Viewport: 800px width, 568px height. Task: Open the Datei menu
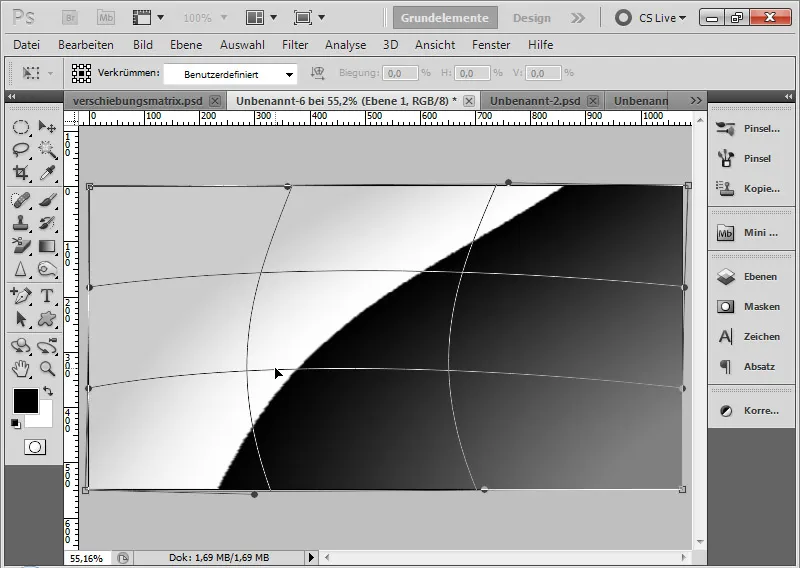(27, 45)
